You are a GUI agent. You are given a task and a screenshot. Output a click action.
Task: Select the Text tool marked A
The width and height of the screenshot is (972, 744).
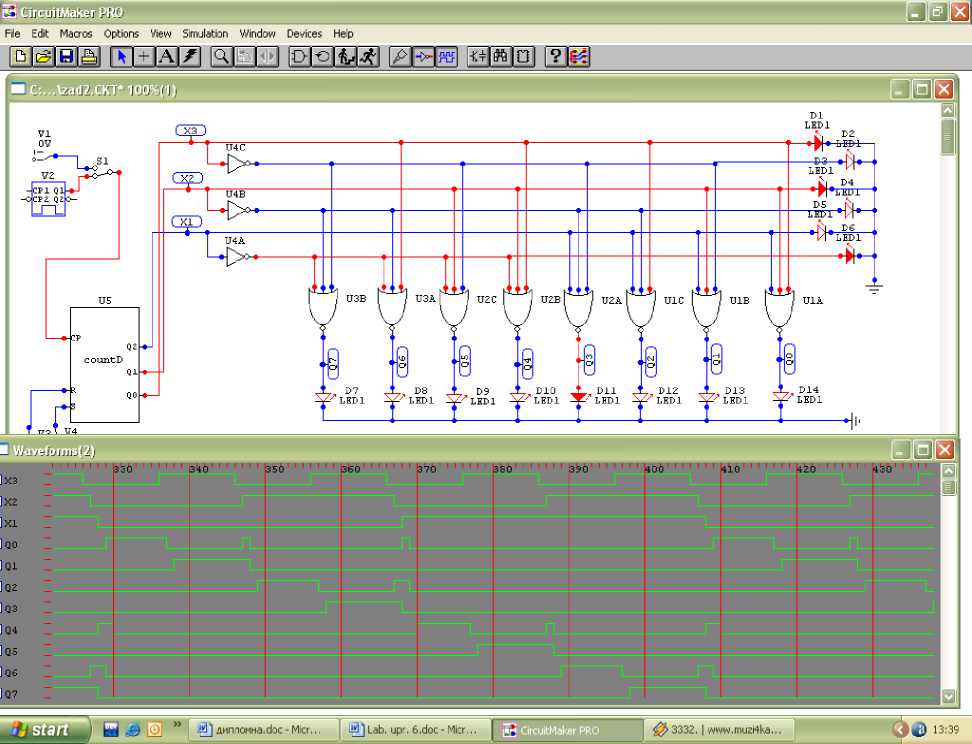167,57
